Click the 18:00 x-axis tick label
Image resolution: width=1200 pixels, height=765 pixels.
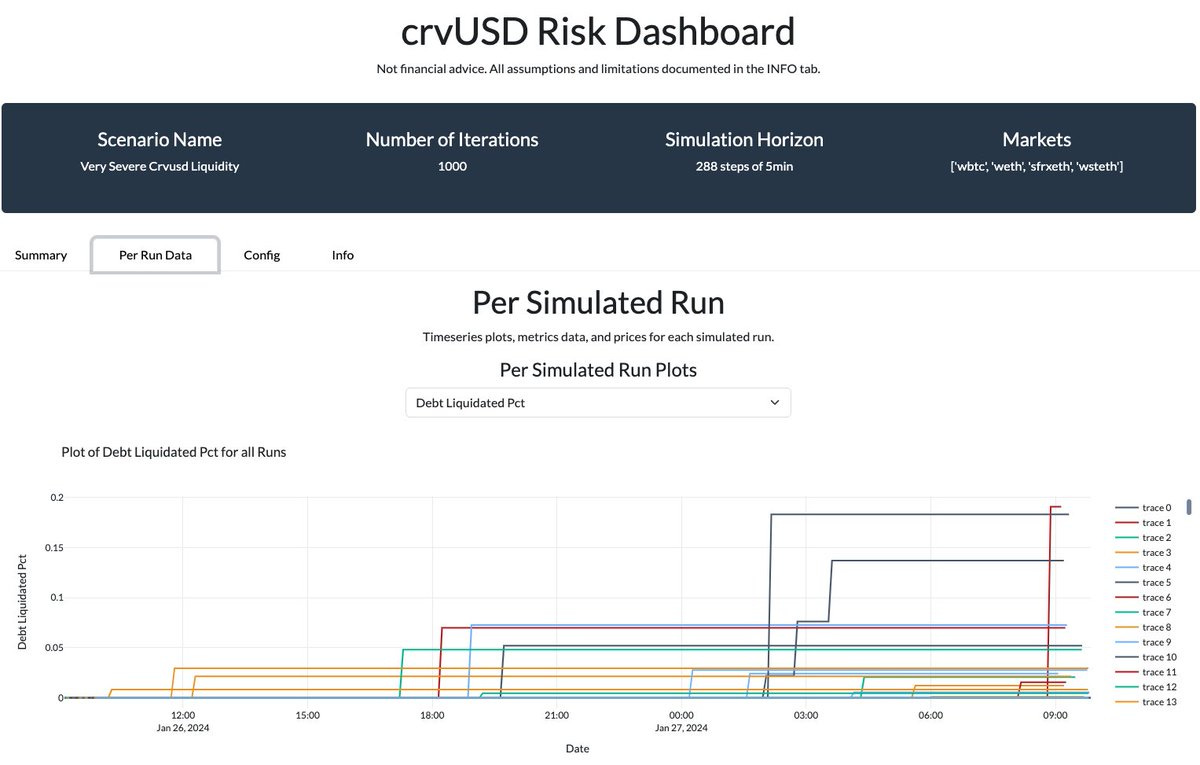point(432,715)
